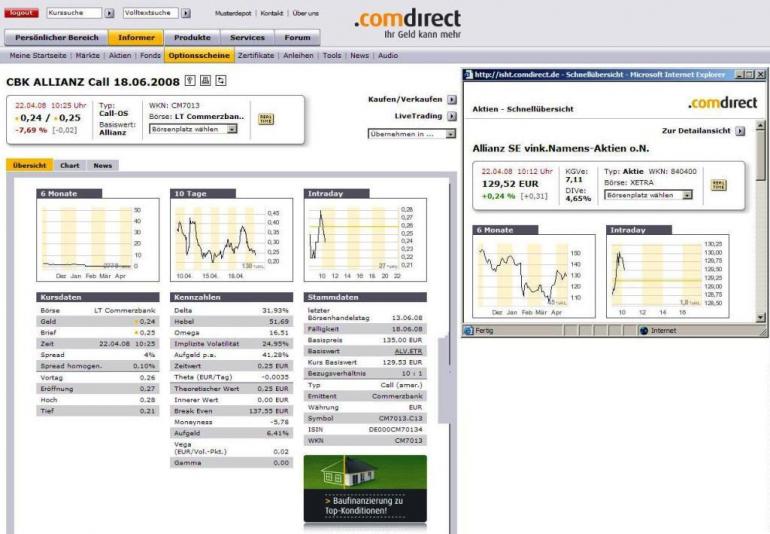Select the Übersicht tab
The width and height of the screenshot is (770, 534).
(29, 166)
